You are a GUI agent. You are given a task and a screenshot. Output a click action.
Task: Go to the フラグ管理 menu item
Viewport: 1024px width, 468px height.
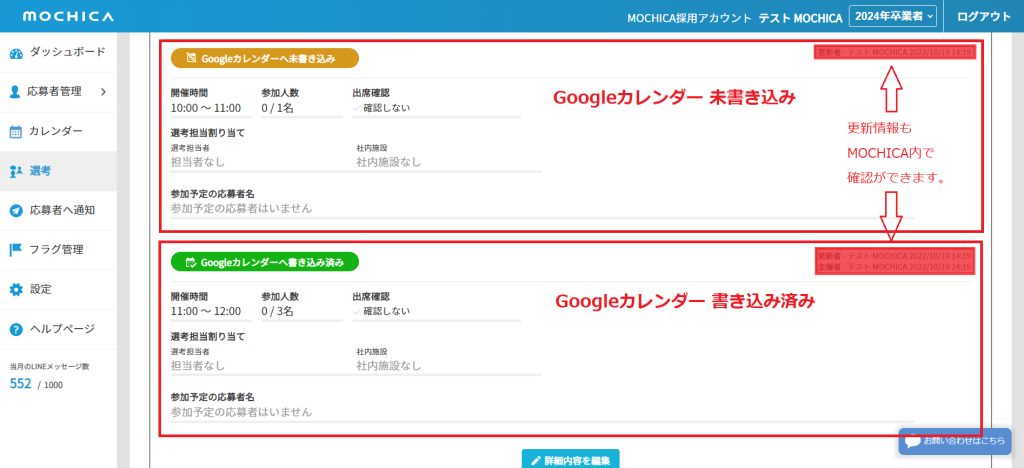click(56, 250)
